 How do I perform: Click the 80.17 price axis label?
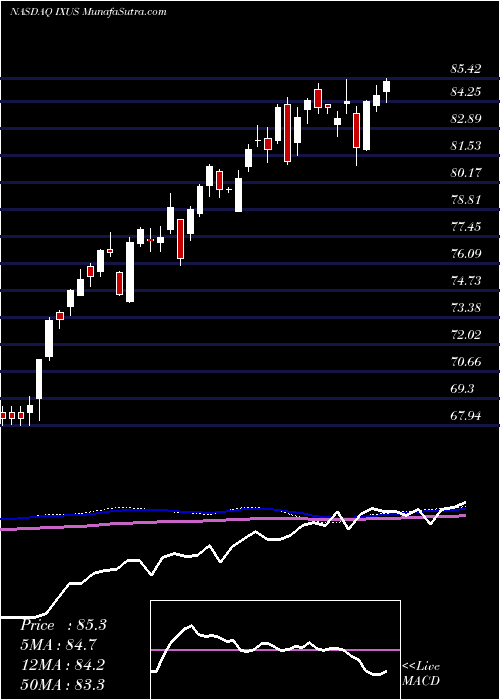(x=466, y=172)
